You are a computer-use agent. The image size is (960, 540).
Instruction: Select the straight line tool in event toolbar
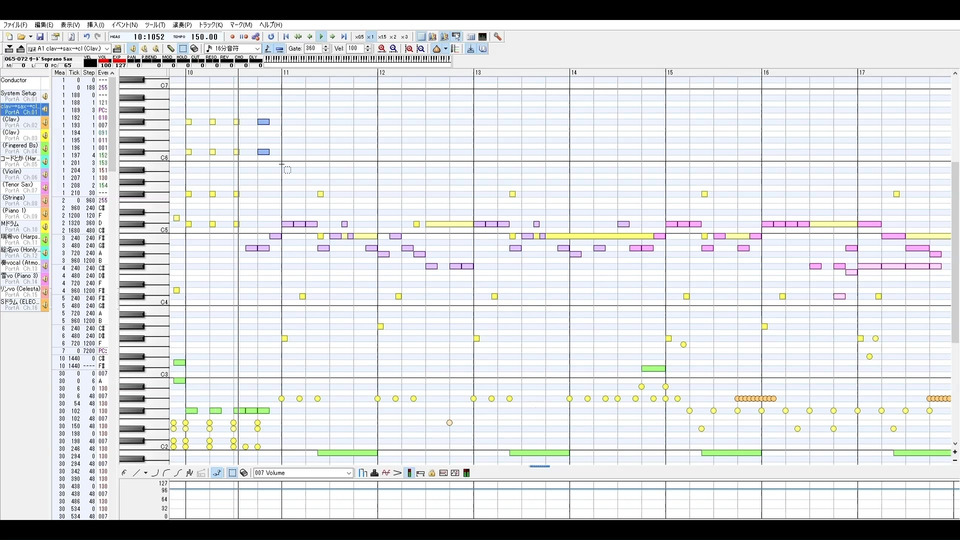(x=137, y=473)
